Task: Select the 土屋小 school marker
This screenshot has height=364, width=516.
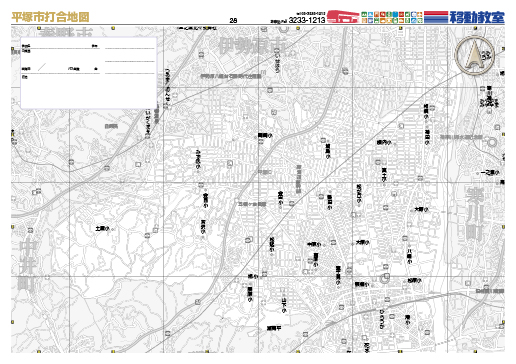Action: pyautogui.click(x=102, y=229)
